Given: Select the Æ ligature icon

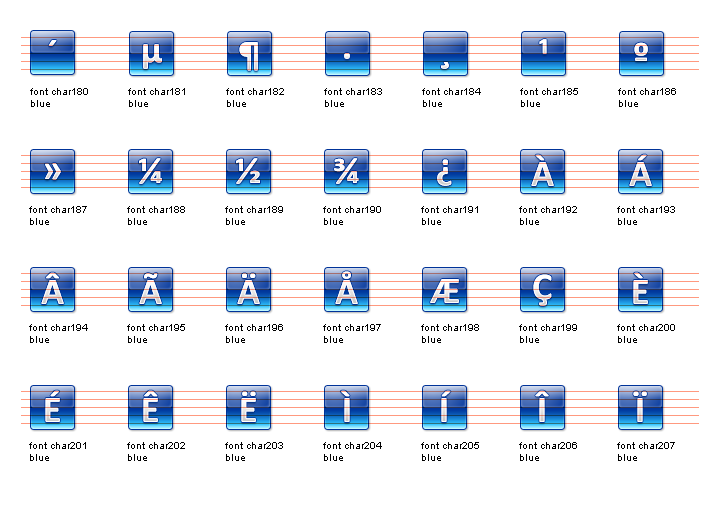Looking at the screenshot, I should [x=445, y=289].
